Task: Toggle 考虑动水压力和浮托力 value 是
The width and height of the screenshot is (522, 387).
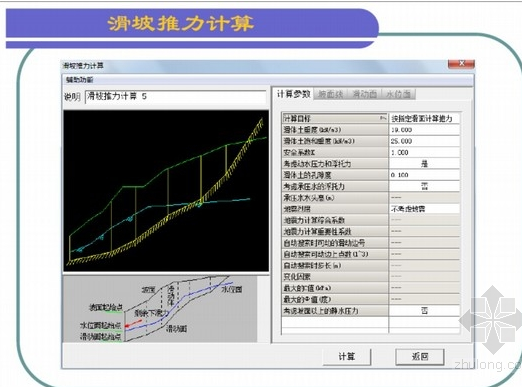Action: [x=424, y=164]
